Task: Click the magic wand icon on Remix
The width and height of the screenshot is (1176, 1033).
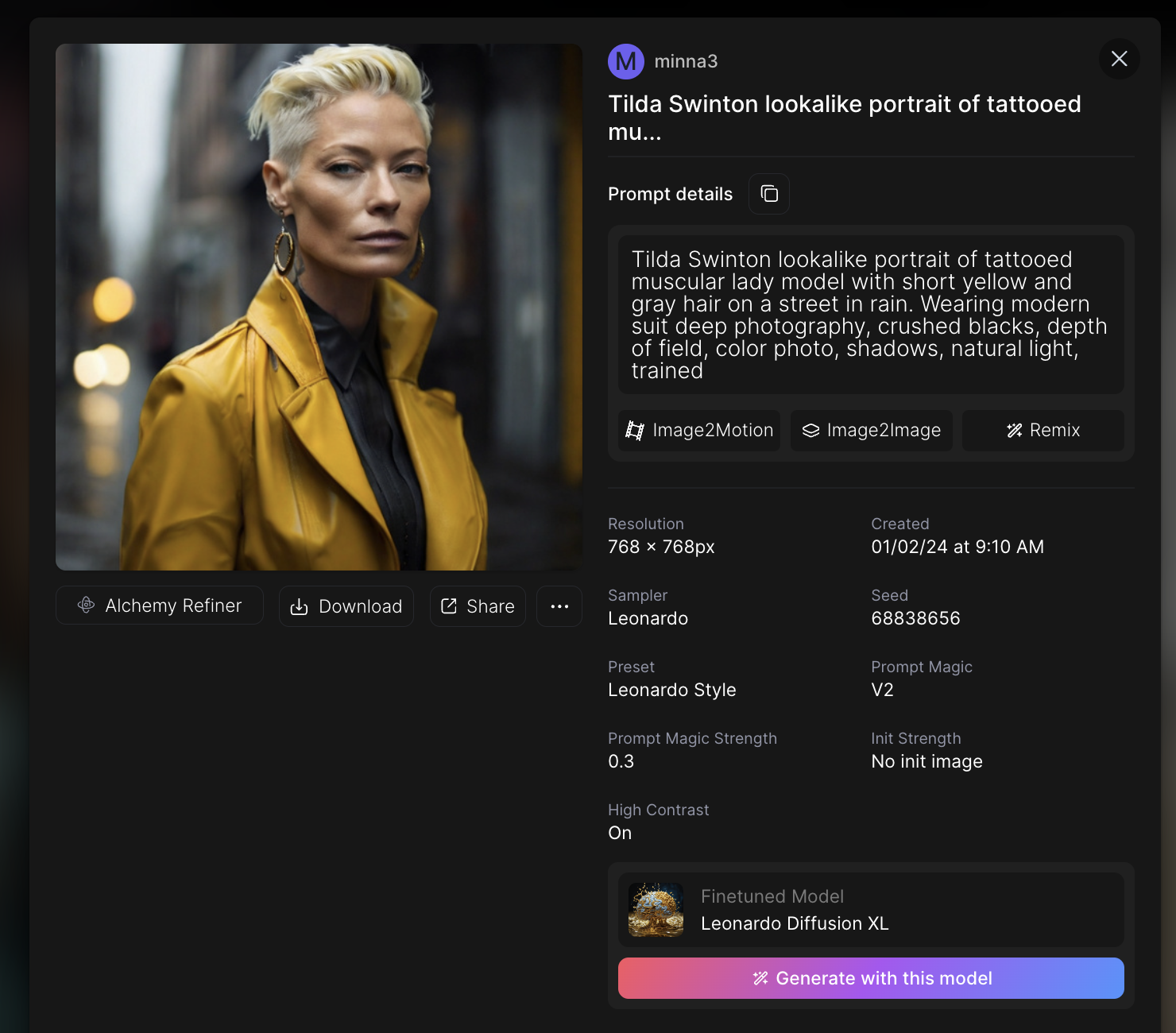Action: click(1014, 430)
